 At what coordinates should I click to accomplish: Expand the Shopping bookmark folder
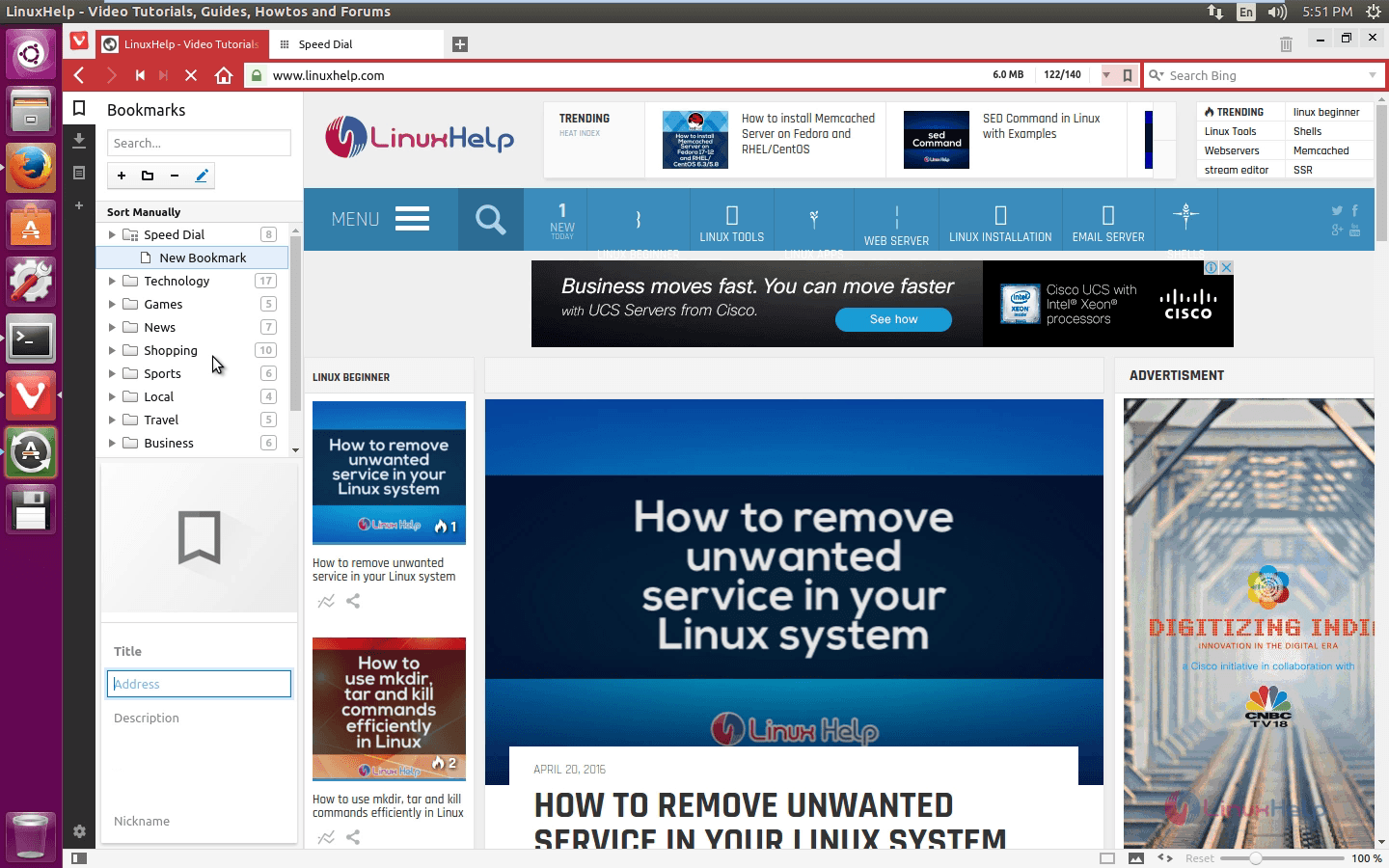[x=112, y=350]
